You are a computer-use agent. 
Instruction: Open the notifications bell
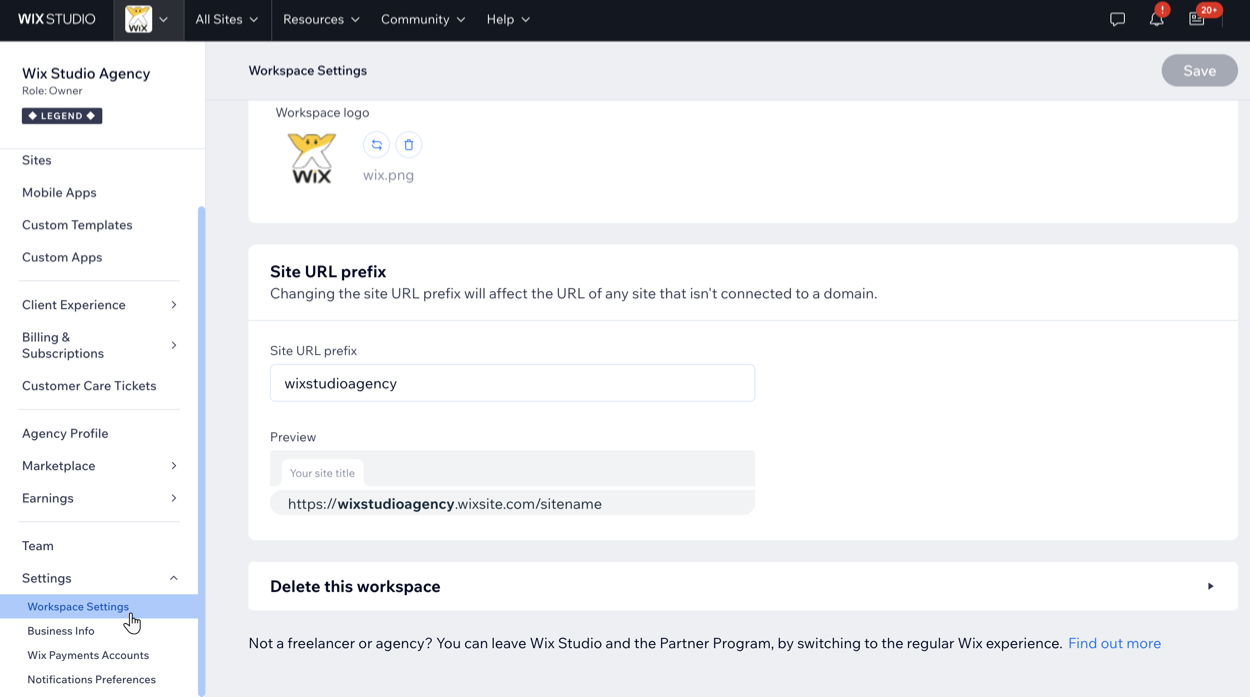(1156, 20)
